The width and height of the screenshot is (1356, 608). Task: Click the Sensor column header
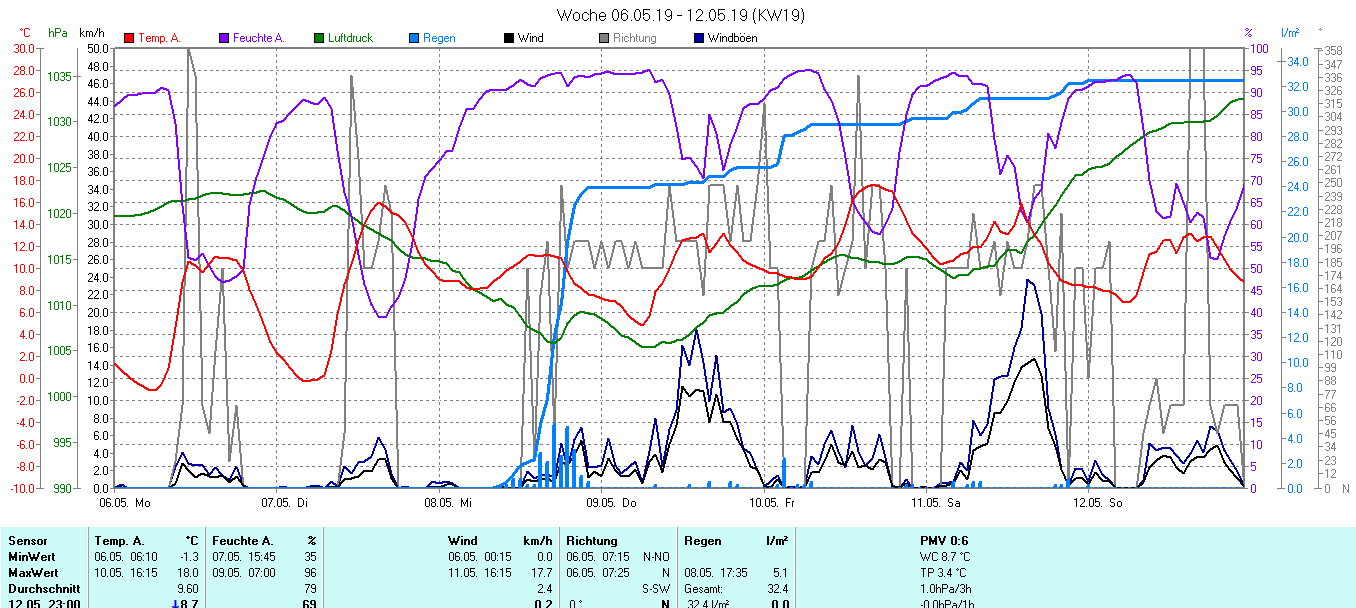(27, 541)
